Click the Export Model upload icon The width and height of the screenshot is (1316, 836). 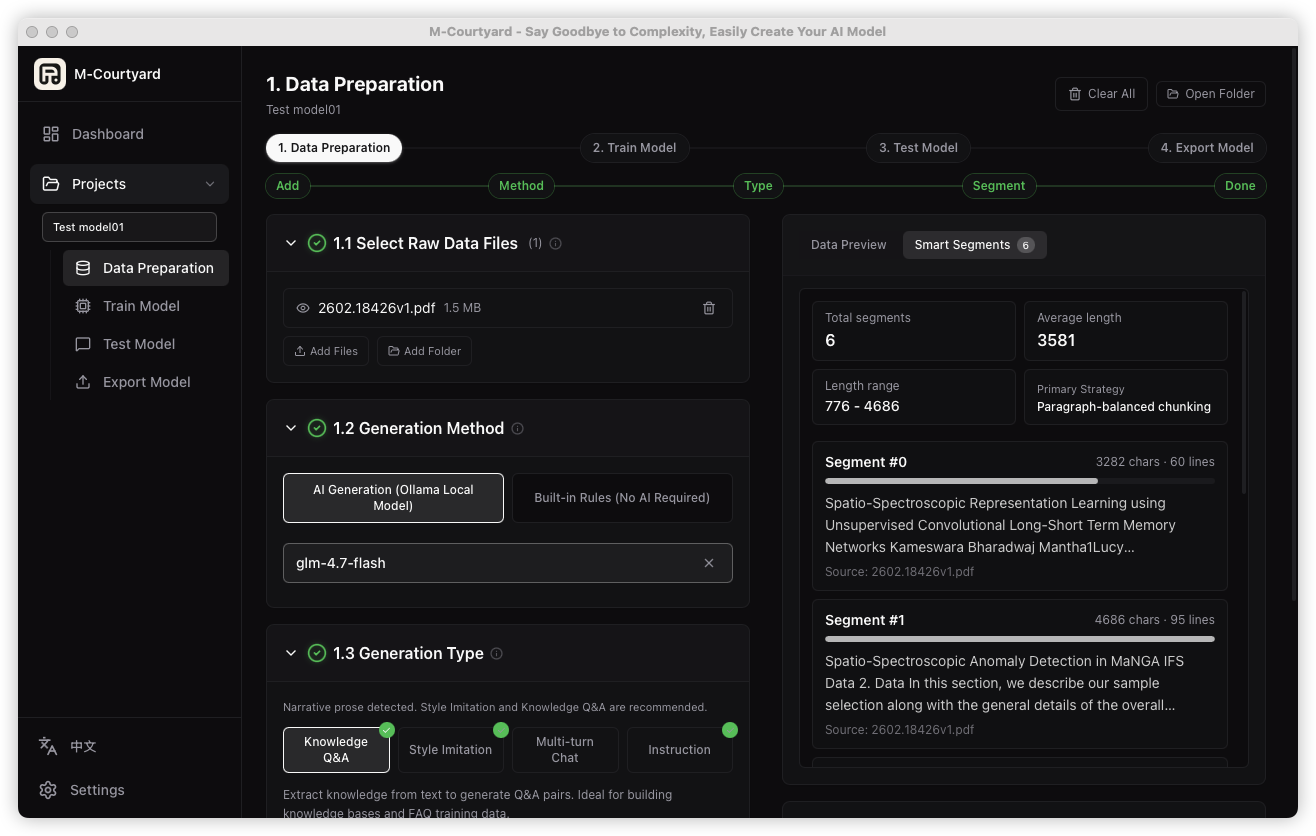coord(83,382)
